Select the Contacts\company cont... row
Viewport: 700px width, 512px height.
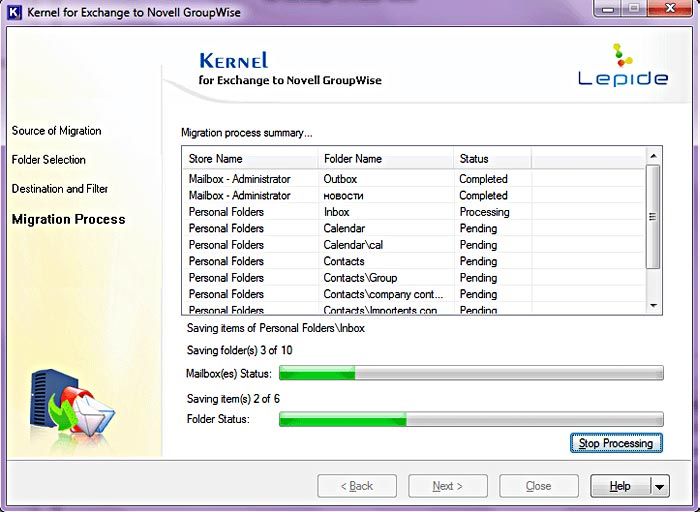click(x=414, y=294)
